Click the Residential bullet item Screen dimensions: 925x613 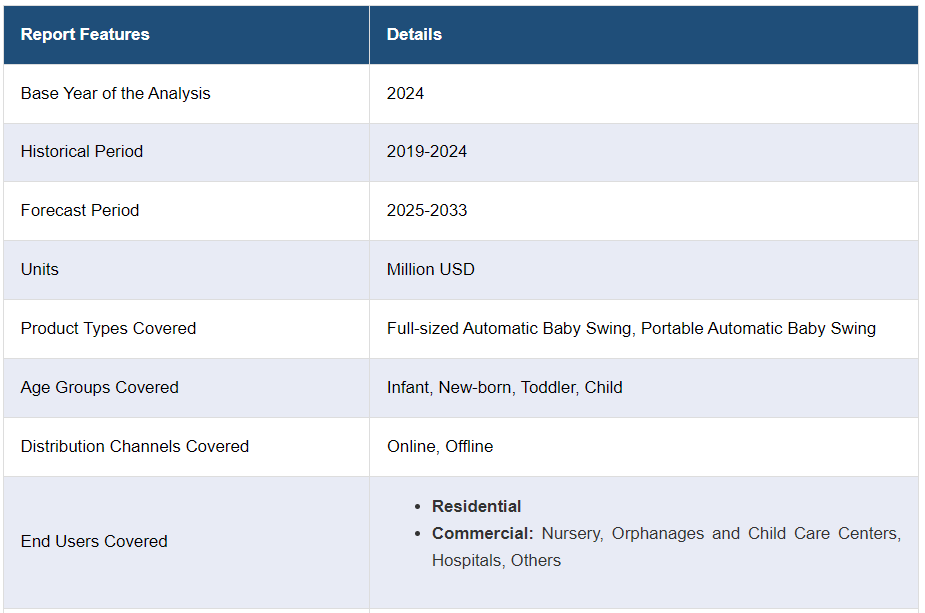click(477, 506)
